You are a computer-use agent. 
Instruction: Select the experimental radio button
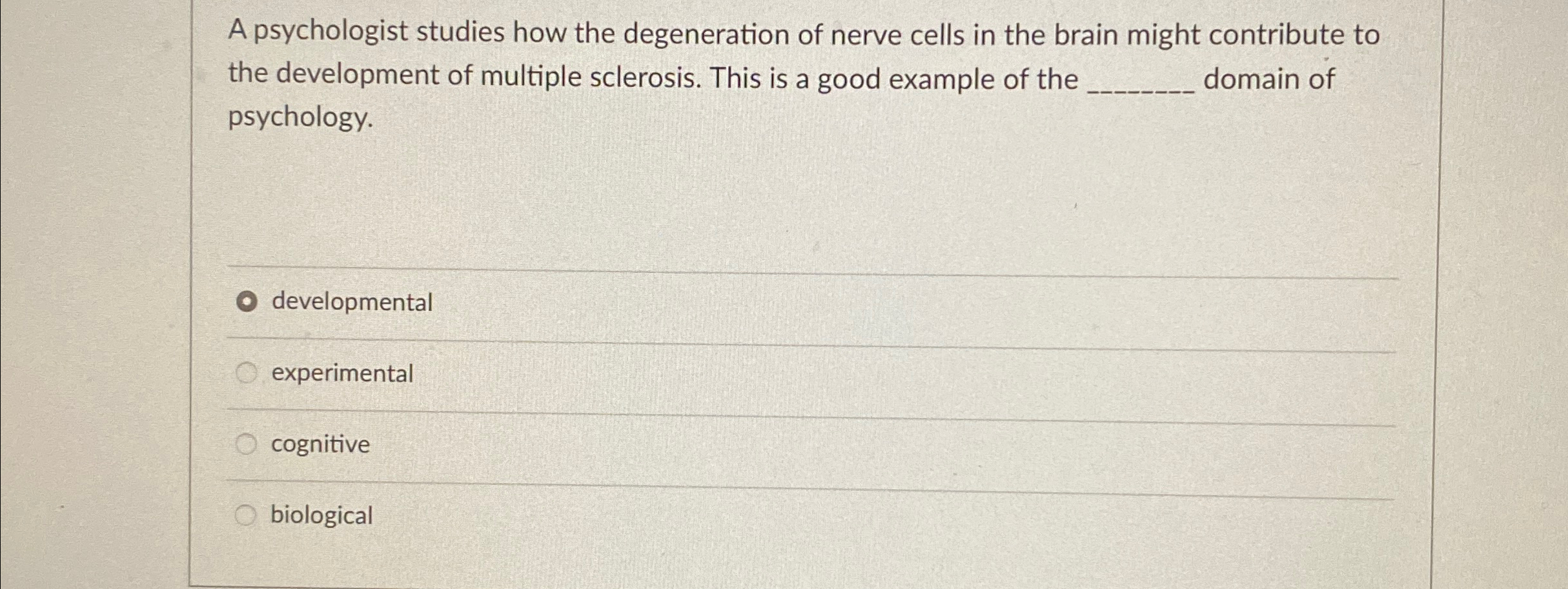point(247,372)
